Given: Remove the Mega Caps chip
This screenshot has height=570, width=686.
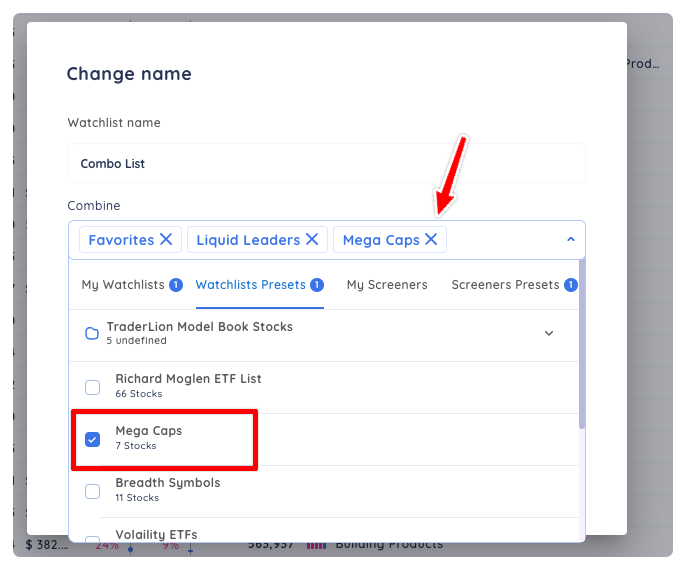Looking at the screenshot, I should [x=431, y=239].
